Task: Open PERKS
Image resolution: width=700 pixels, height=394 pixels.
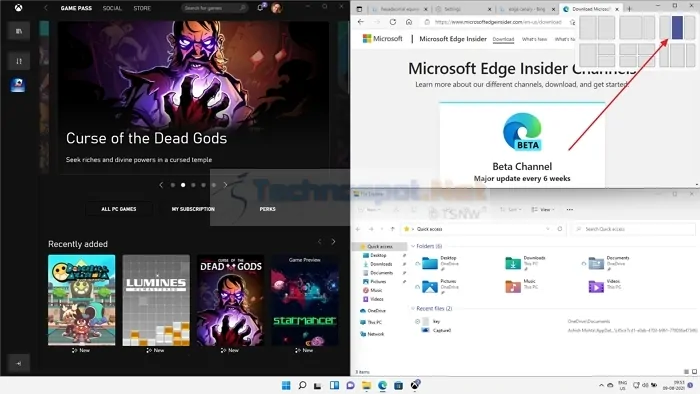Action: [x=268, y=209]
